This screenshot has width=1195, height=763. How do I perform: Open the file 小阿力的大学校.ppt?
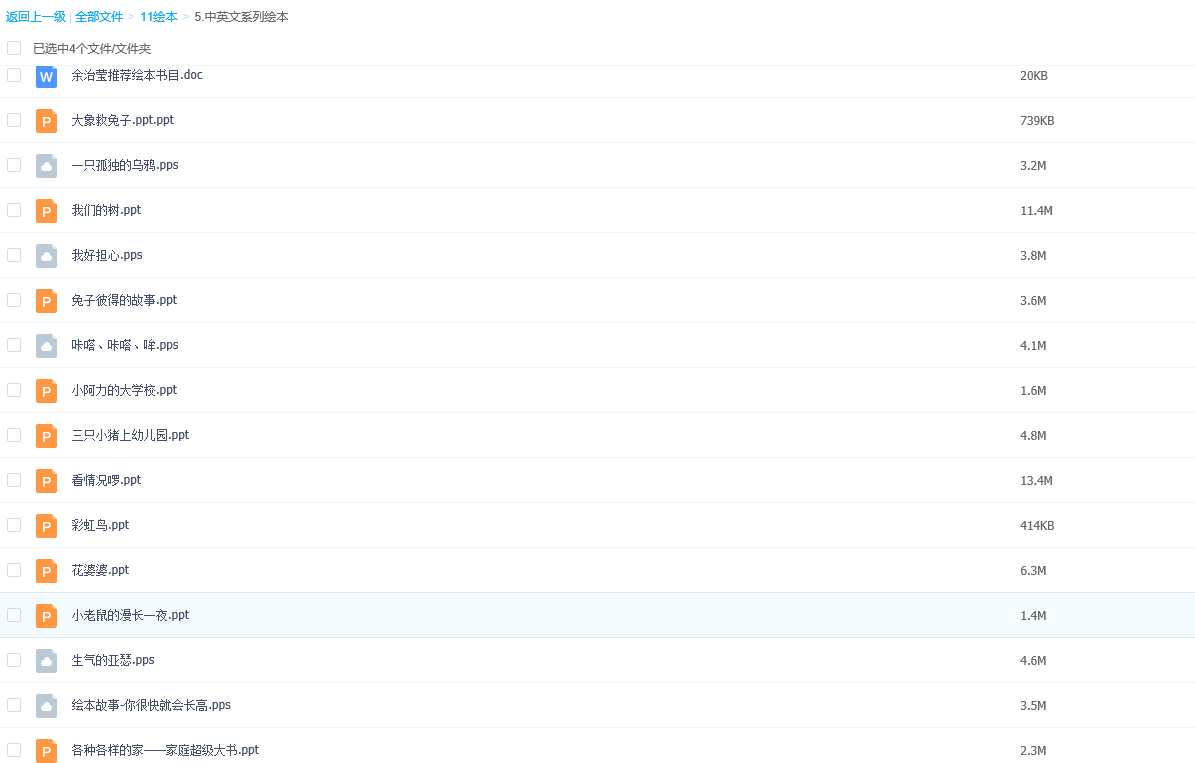tap(124, 390)
